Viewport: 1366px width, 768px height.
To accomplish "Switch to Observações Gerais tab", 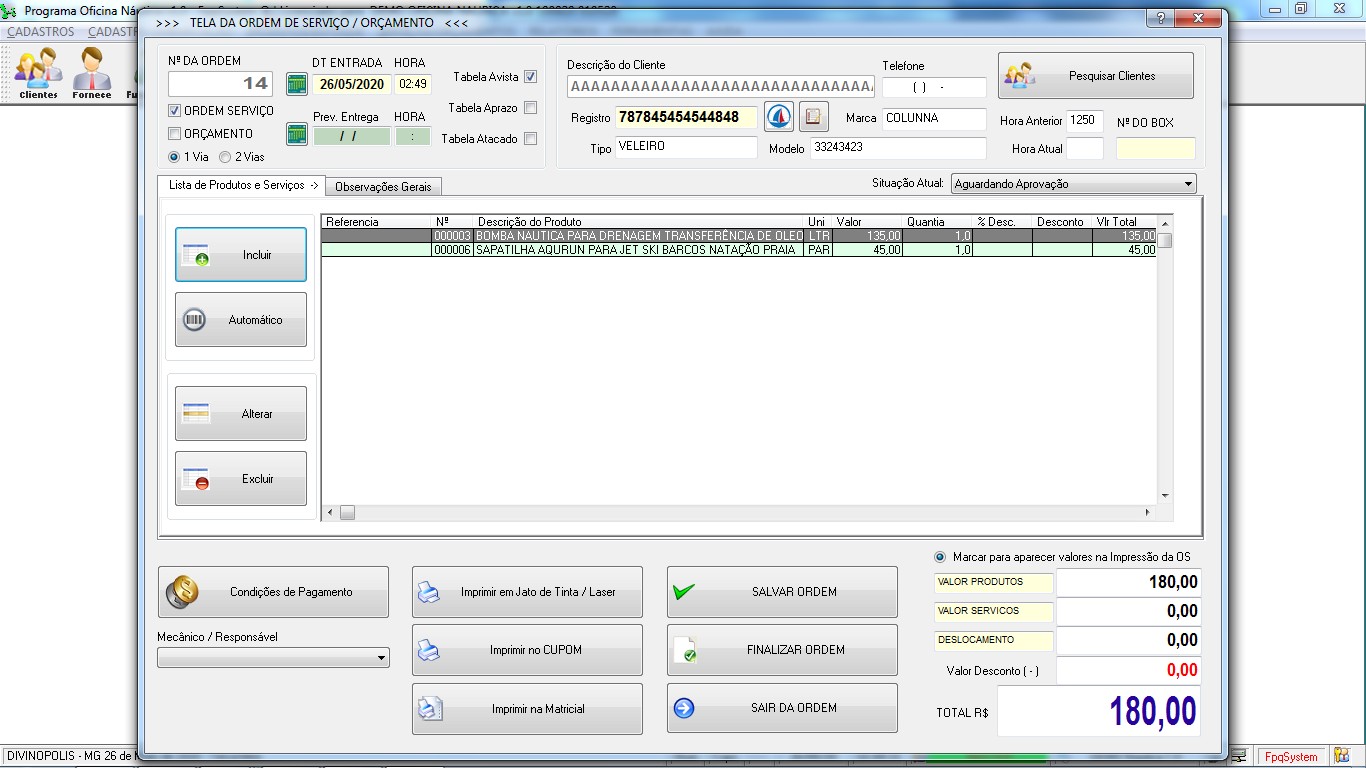I will point(383,187).
